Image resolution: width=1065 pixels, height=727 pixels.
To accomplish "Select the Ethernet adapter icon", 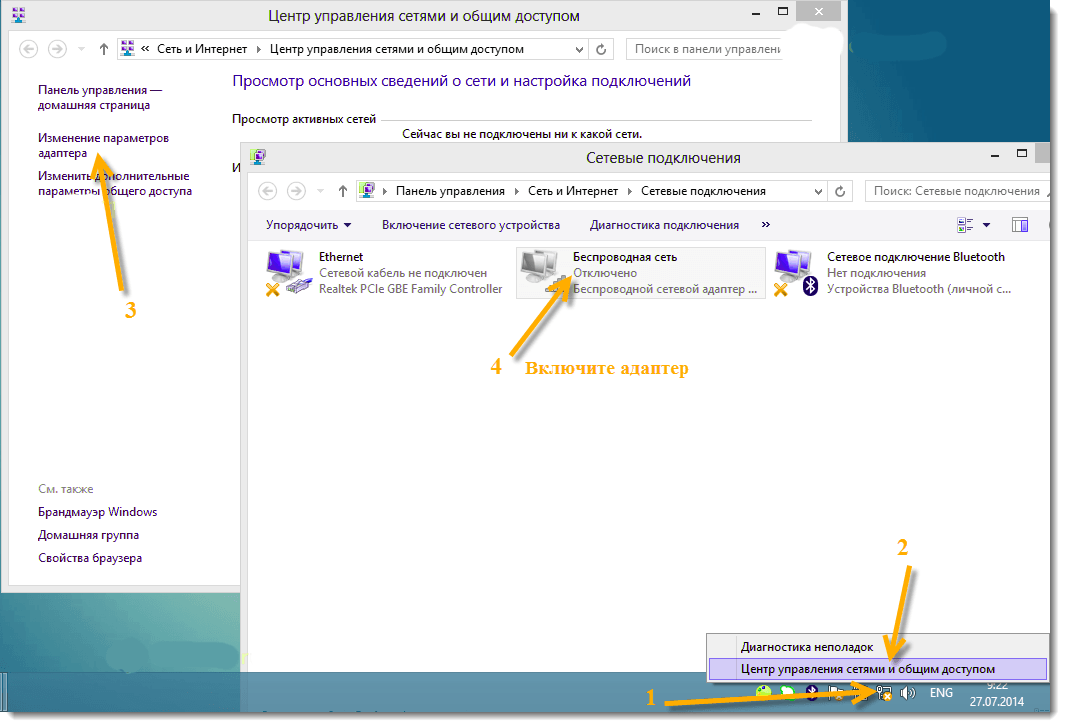I will tap(288, 273).
